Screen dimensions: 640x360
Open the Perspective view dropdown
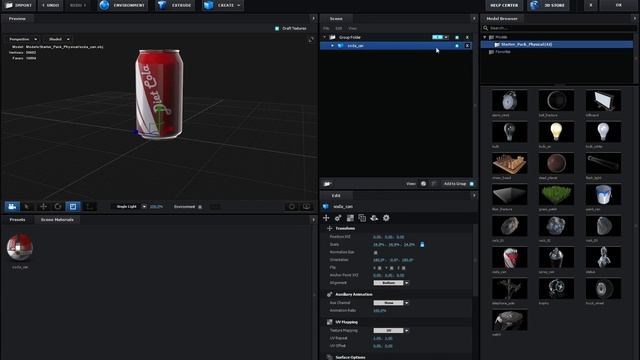23,39
